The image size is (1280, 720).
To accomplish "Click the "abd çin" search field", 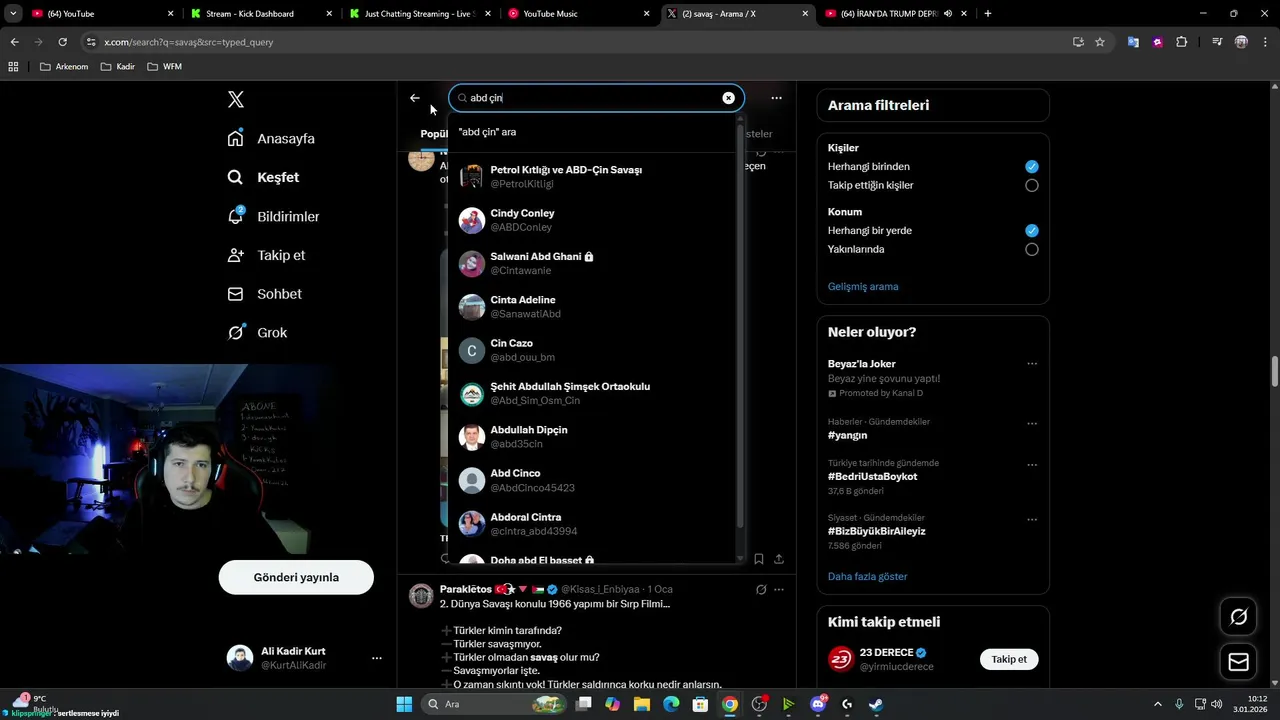I will 596,98.
